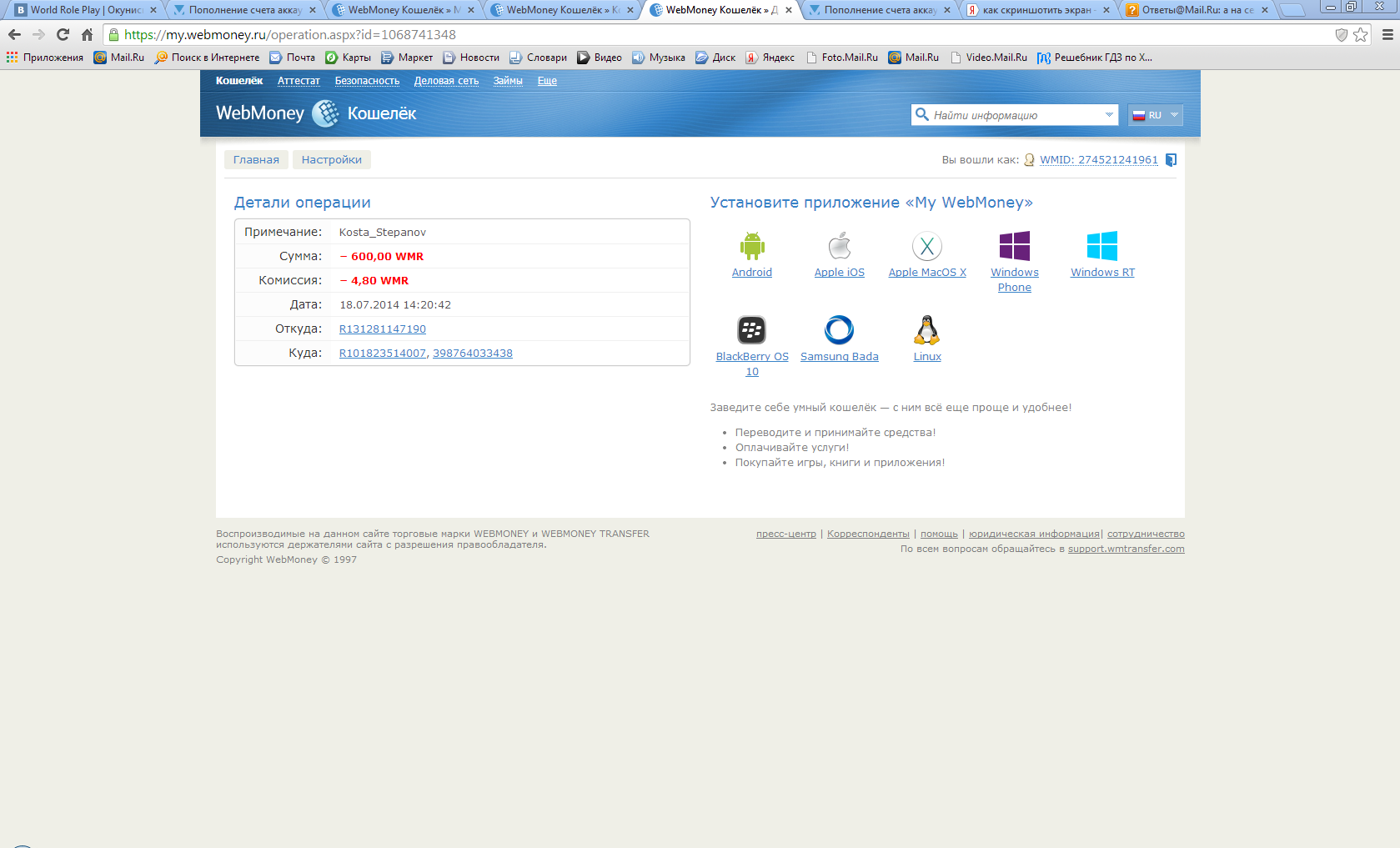1400x848 pixels.
Task: Open Foto.Mail.Ru bookmark
Action: [x=841, y=58]
